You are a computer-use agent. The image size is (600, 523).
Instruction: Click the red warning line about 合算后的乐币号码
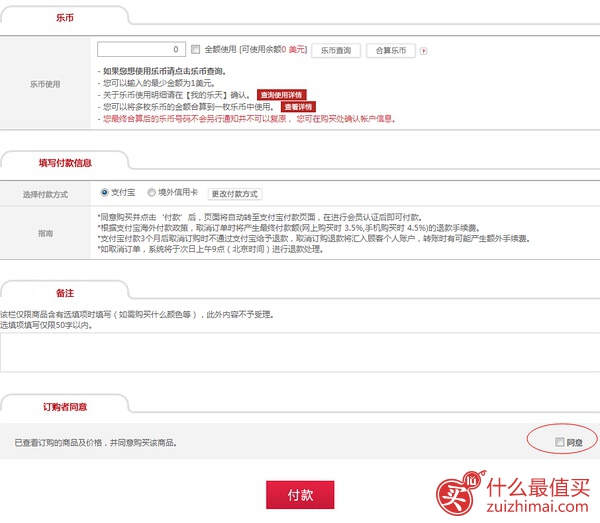pos(246,119)
